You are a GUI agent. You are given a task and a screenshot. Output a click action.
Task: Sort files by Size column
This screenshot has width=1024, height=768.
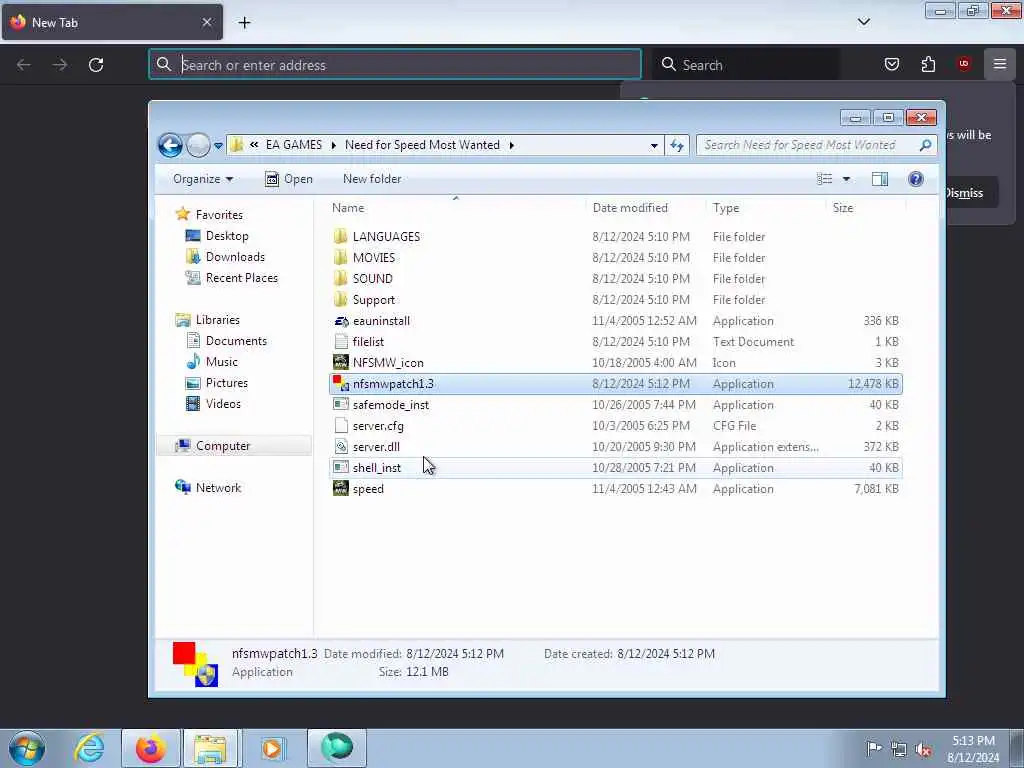pos(865,208)
